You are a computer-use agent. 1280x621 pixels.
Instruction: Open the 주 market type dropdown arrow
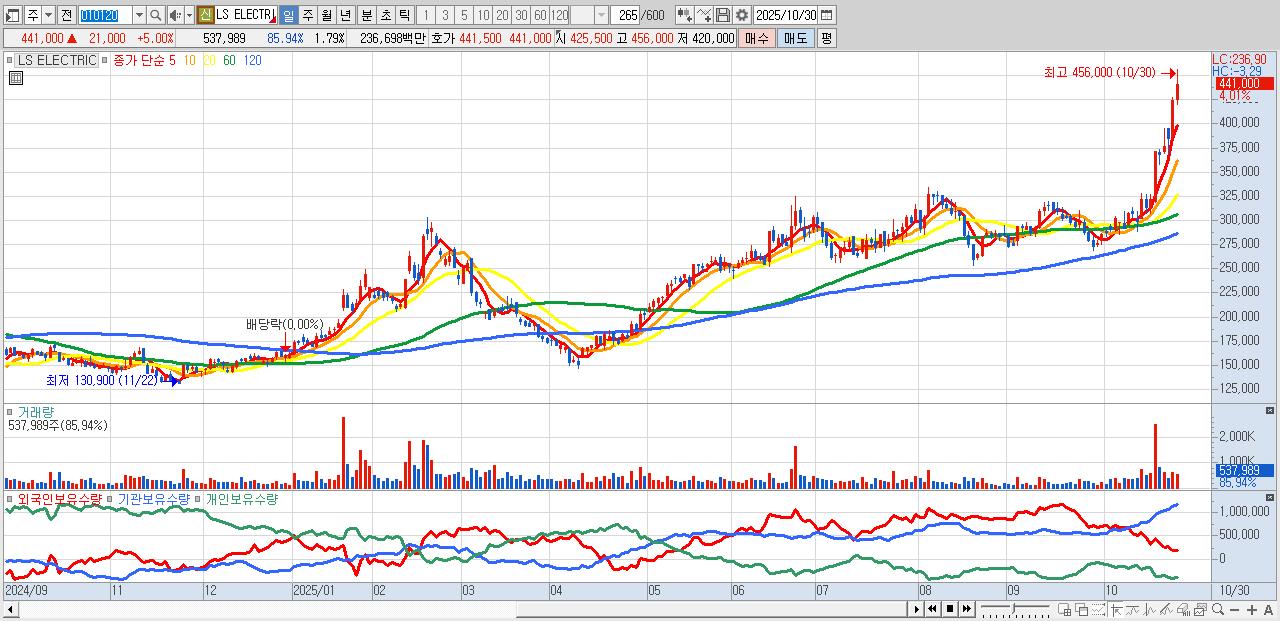pos(48,15)
